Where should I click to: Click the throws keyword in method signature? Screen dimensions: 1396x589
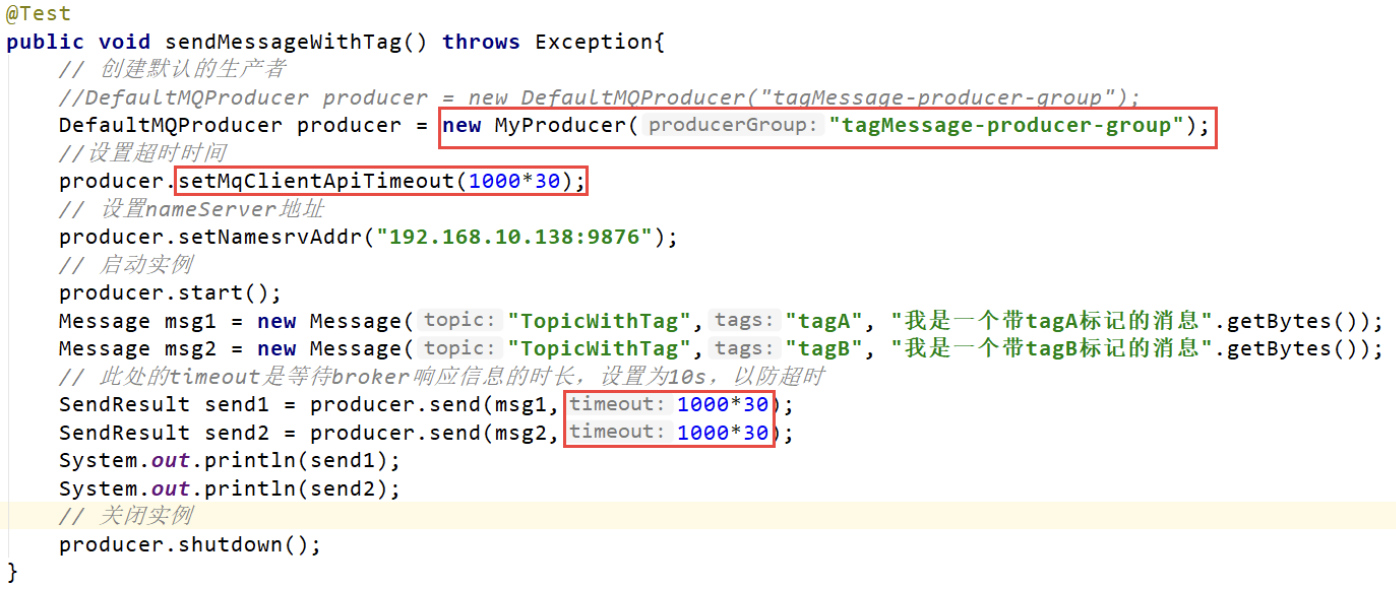[481, 42]
